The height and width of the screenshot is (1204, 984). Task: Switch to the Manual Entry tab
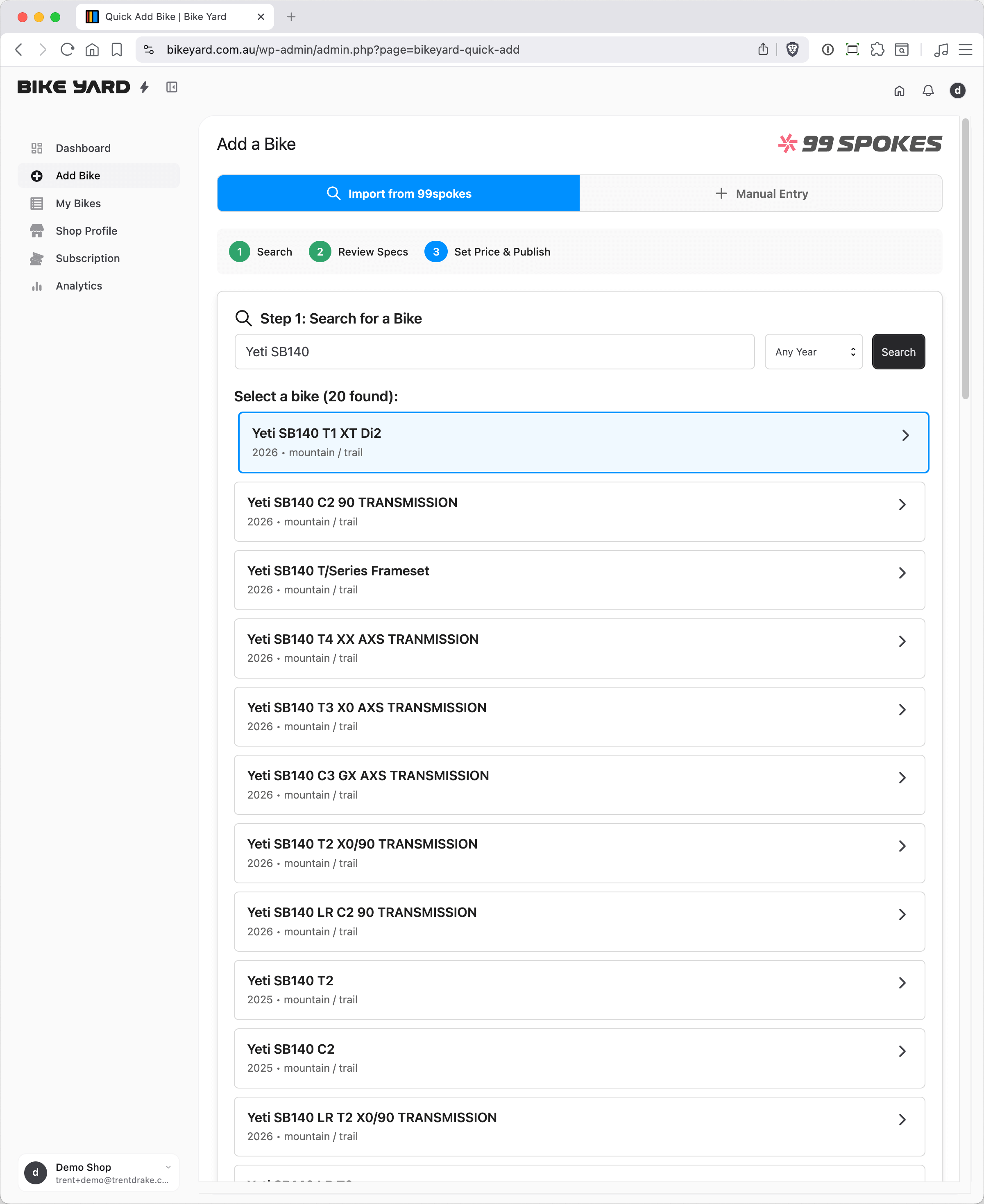click(x=761, y=193)
